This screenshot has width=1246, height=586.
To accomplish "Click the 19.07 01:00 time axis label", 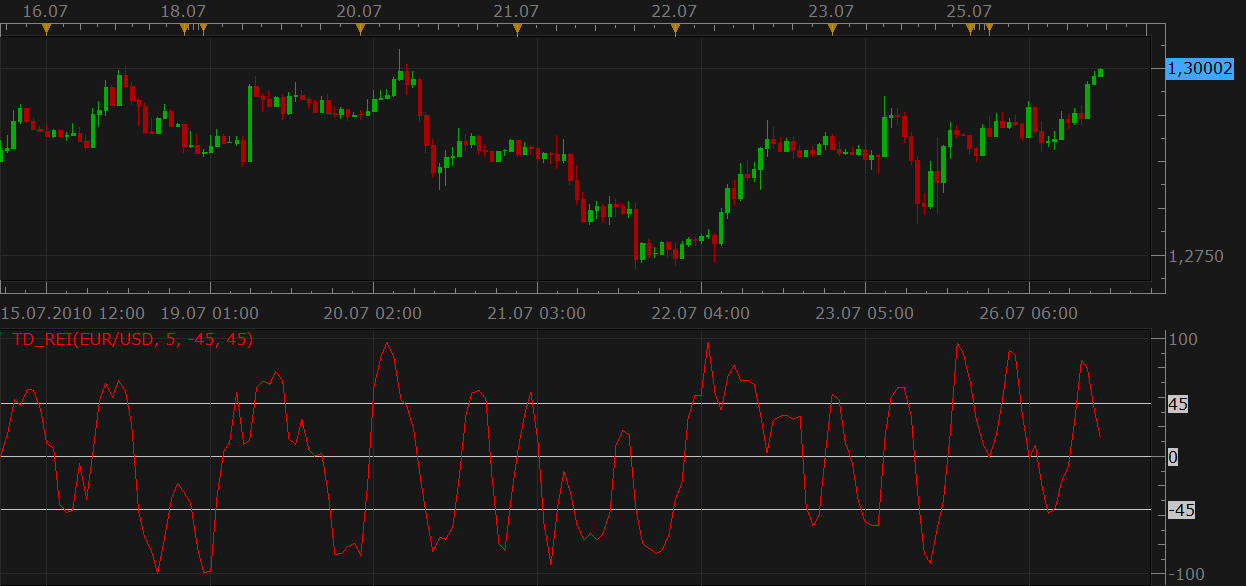I will click(211, 313).
